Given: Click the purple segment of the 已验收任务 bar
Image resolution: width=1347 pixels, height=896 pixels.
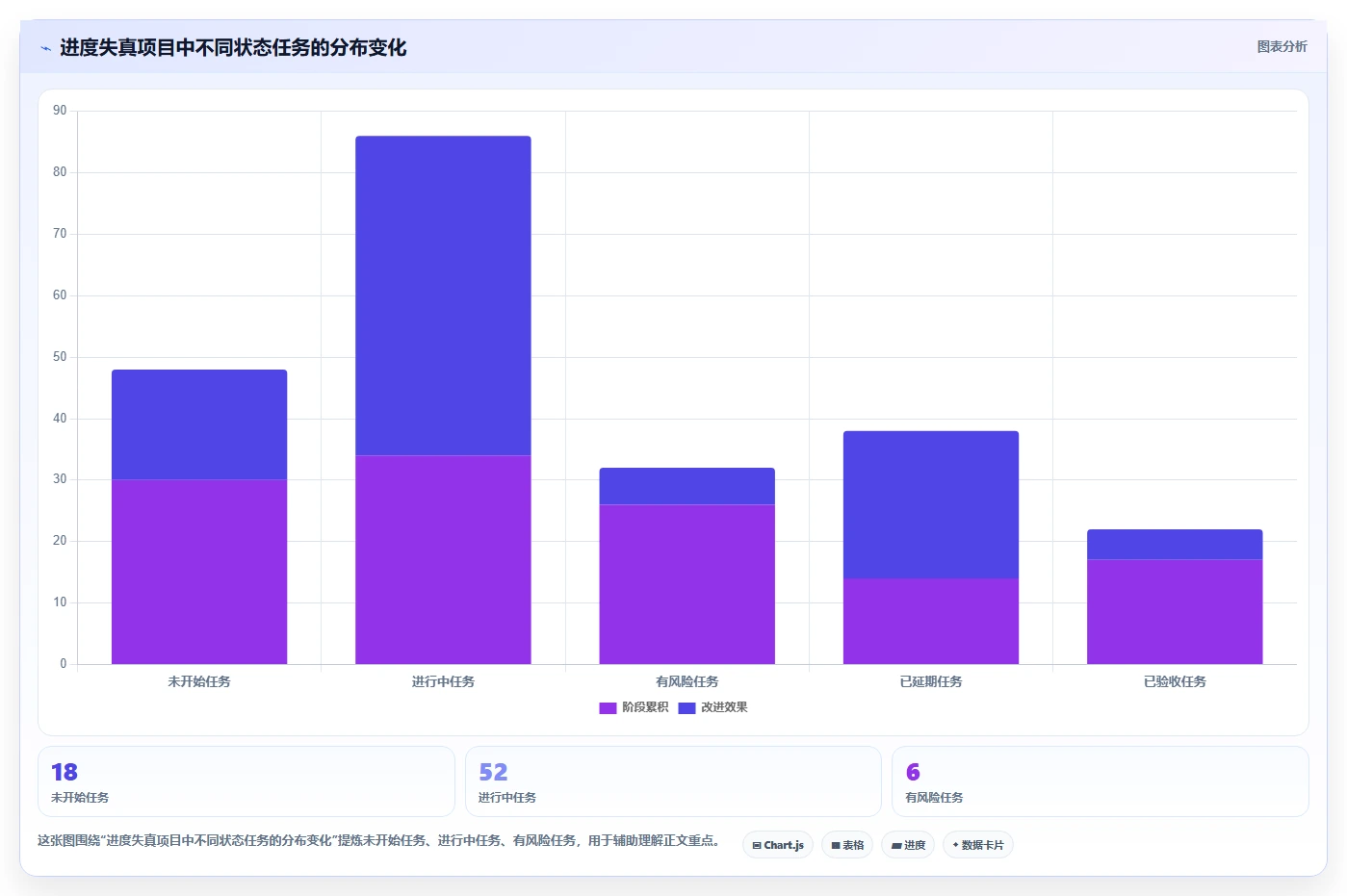Looking at the screenshot, I should 1175,611.
